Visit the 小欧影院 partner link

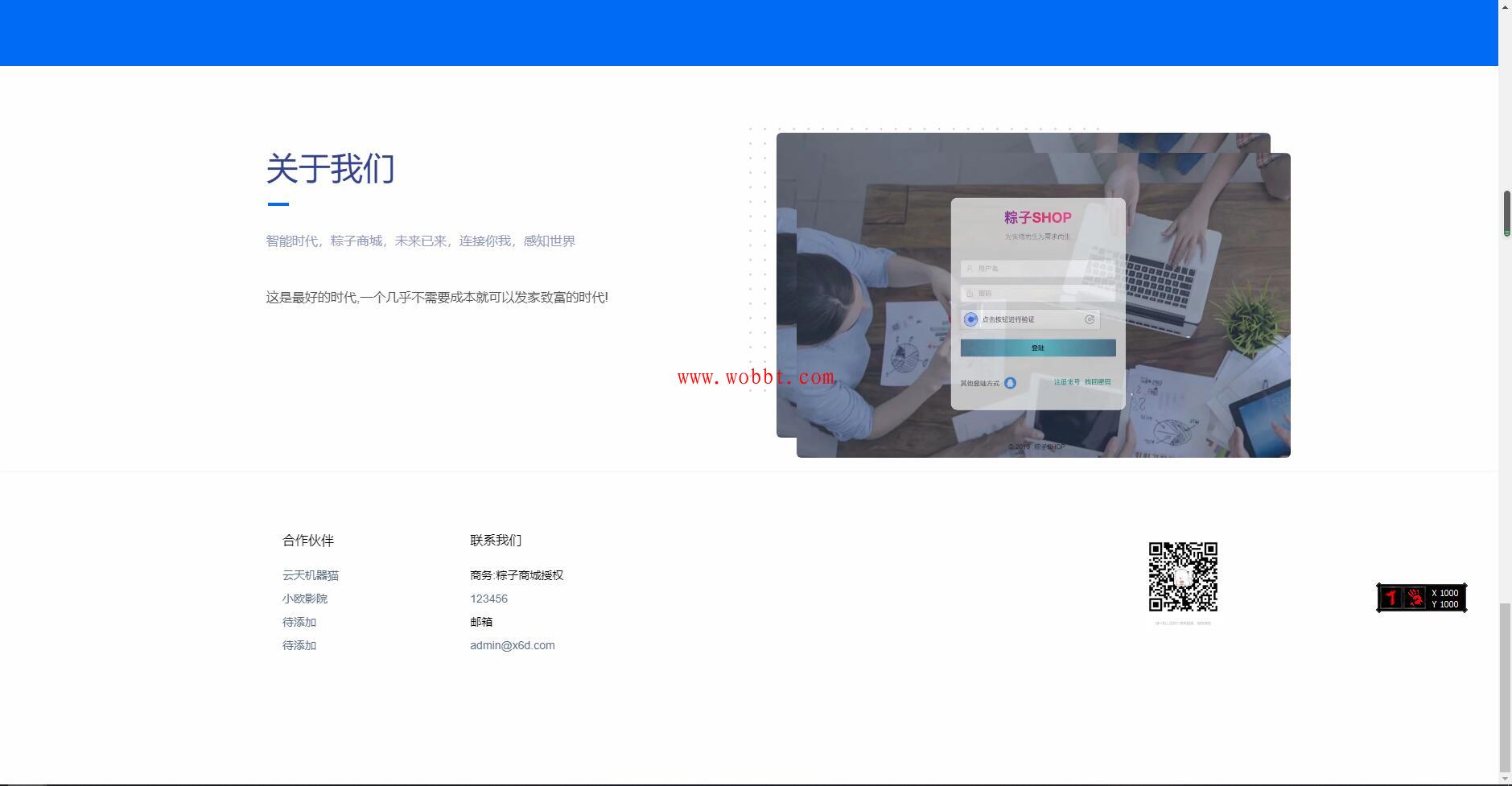pos(305,599)
